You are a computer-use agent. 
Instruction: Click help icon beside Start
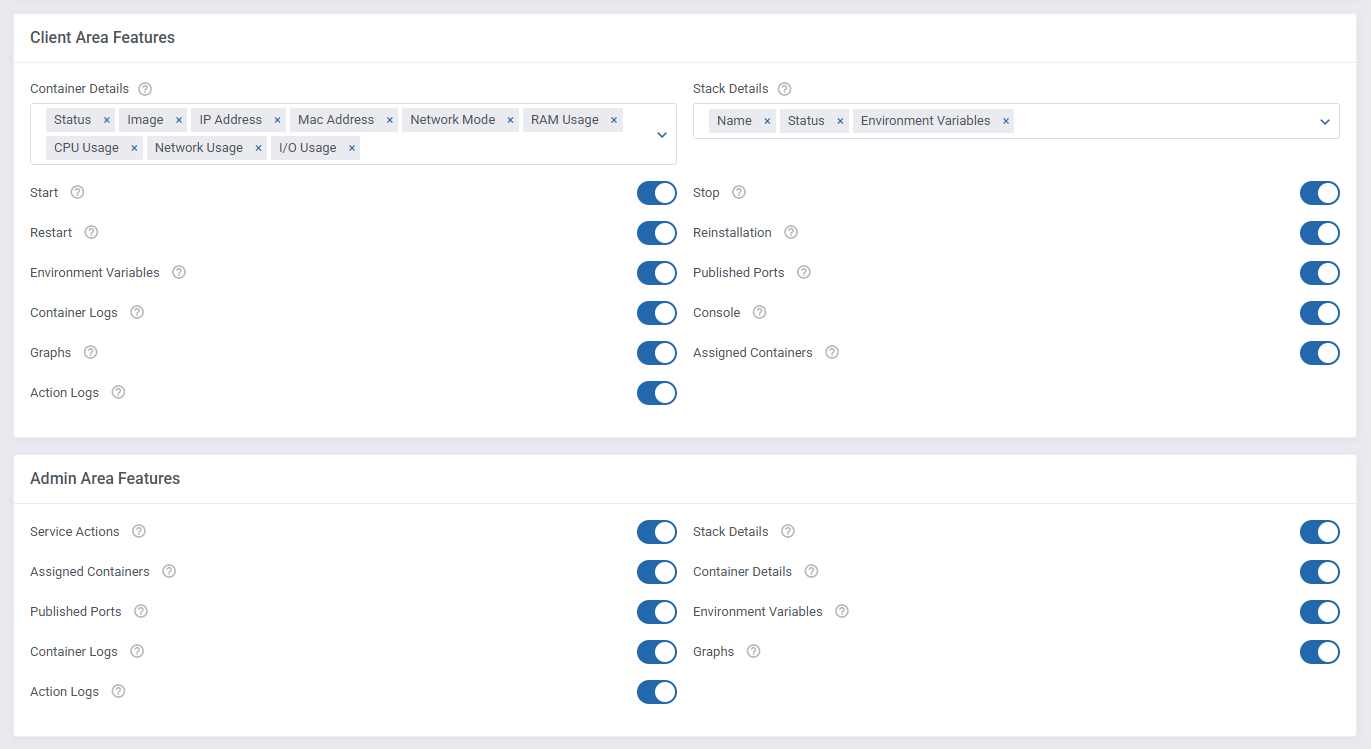77,192
